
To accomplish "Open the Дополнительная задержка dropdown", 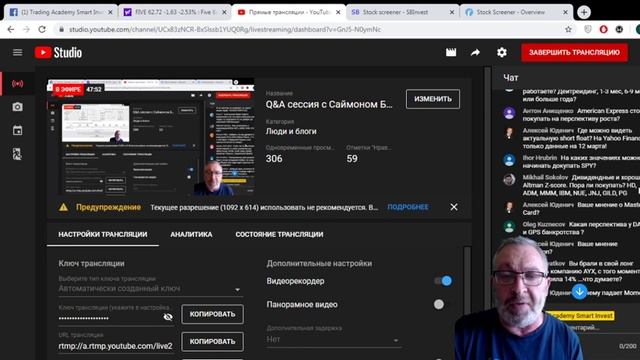I will click(x=333, y=340).
